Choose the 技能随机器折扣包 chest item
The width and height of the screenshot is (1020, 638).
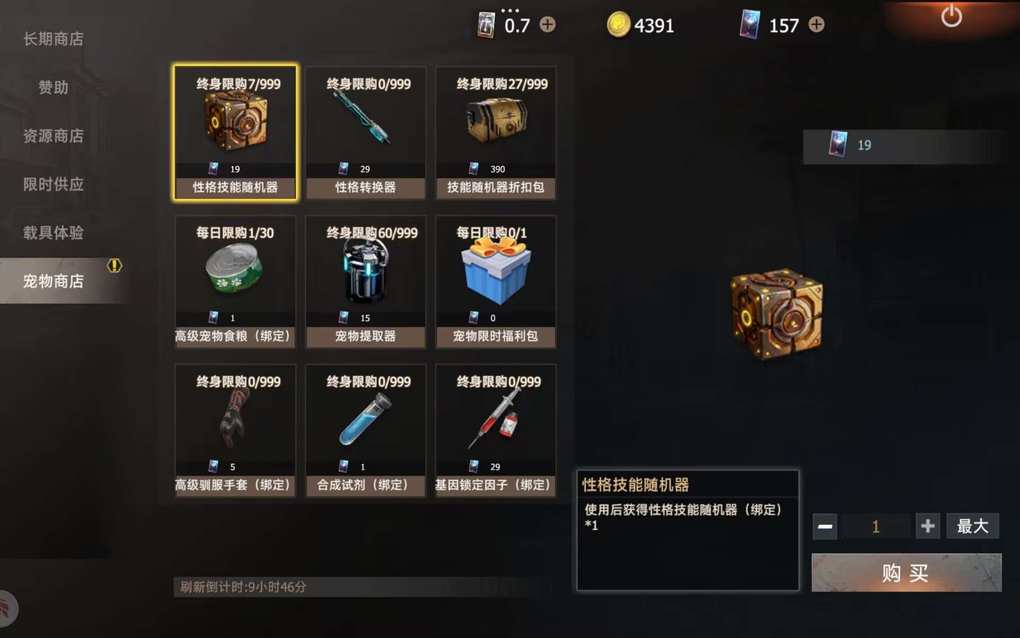[496, 132]
